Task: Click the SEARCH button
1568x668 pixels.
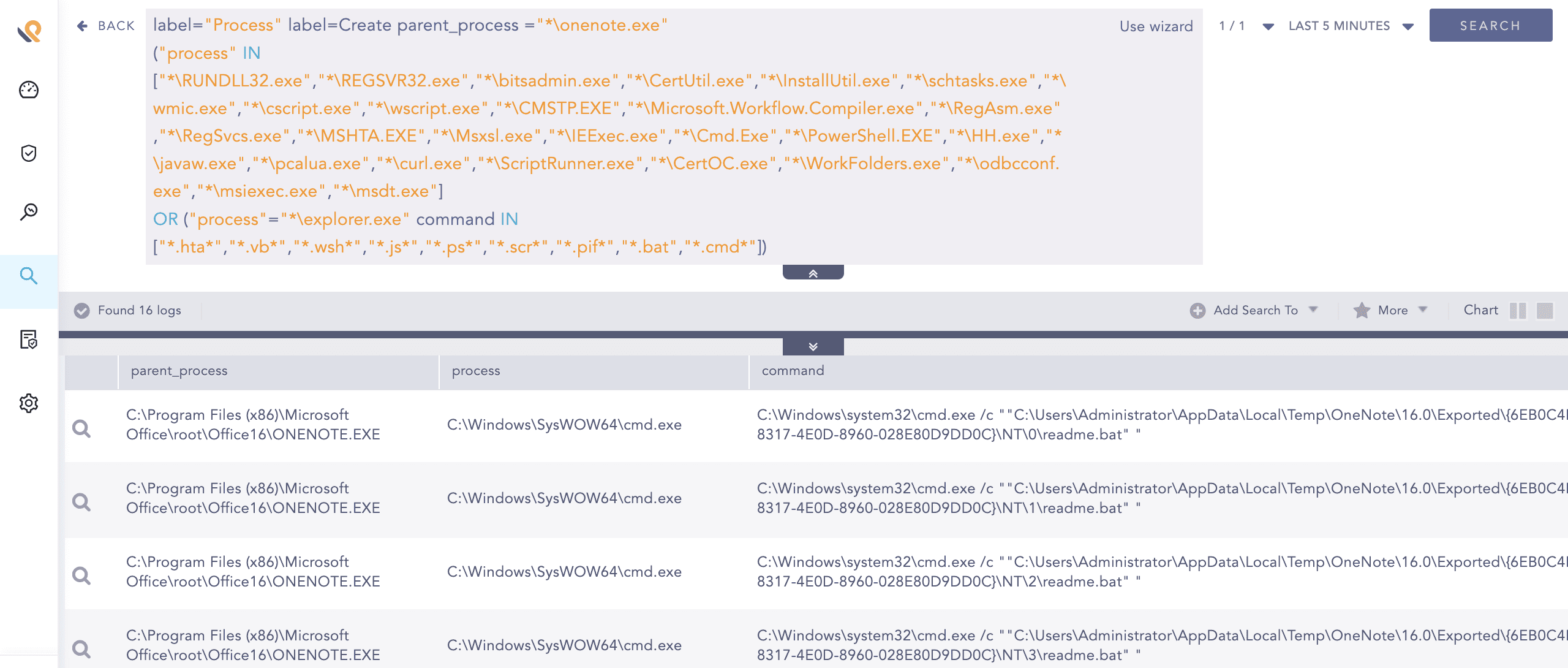Action: pyautogui.click(x=1490, y=26)
